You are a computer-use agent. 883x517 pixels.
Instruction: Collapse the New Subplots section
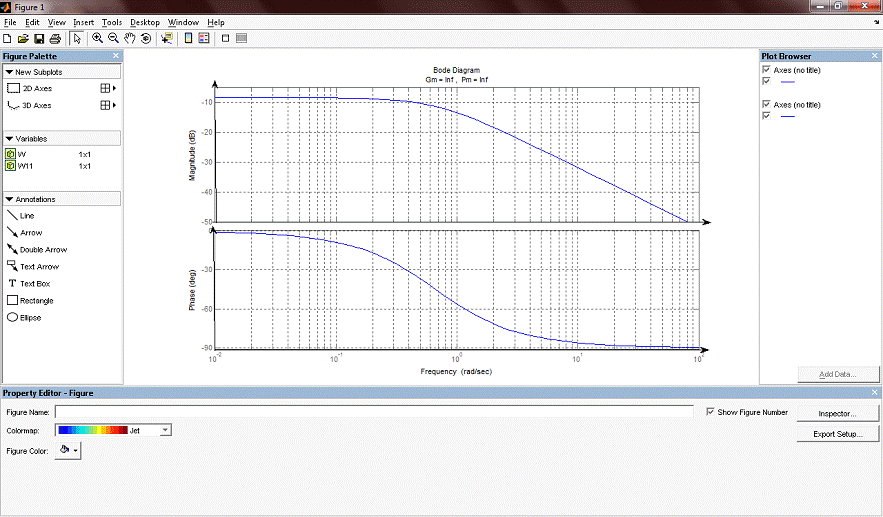(x=10, y=72)
